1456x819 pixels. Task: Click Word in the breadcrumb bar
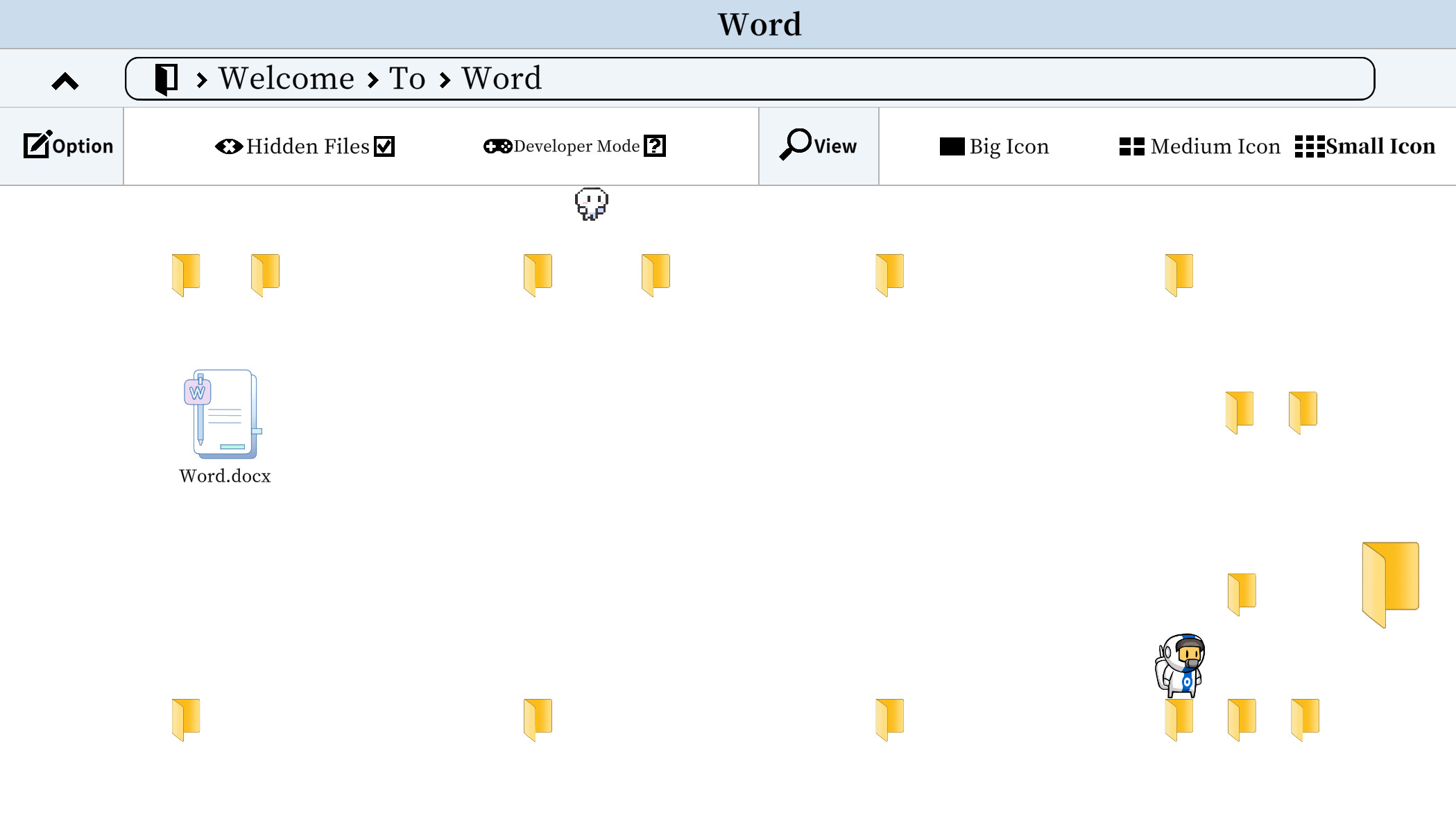(502, 78)
